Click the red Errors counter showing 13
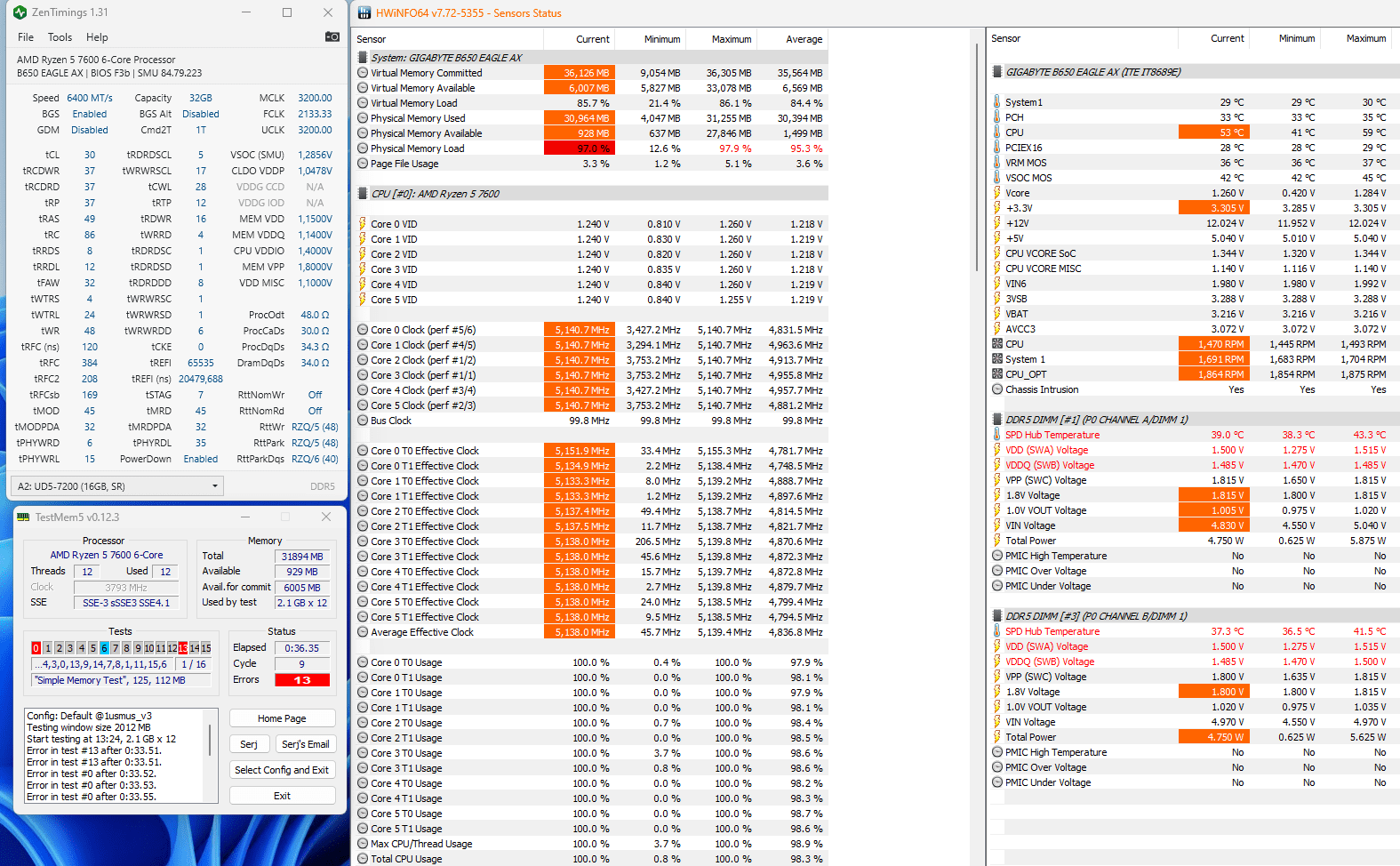Viewport: 1400px width, 866px height. coord(302,680)
